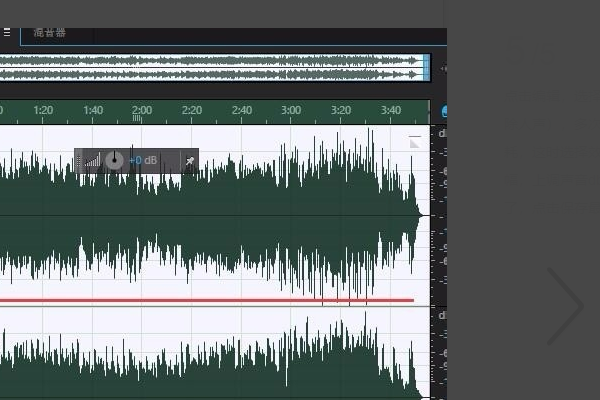Click the 3:20 mark on time ruler
600x400 pixels.
341,110
